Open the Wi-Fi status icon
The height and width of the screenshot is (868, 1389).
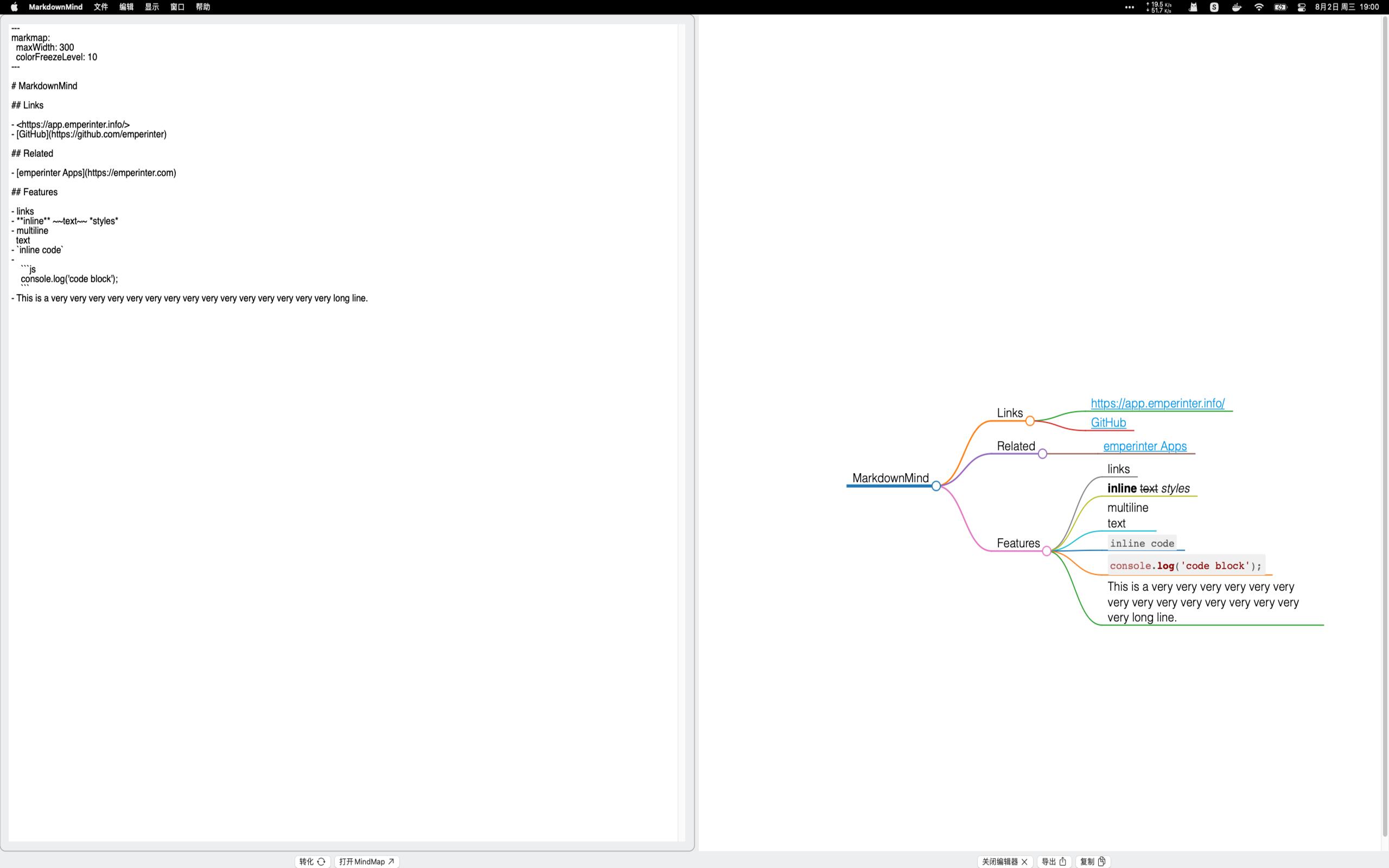1259,7
